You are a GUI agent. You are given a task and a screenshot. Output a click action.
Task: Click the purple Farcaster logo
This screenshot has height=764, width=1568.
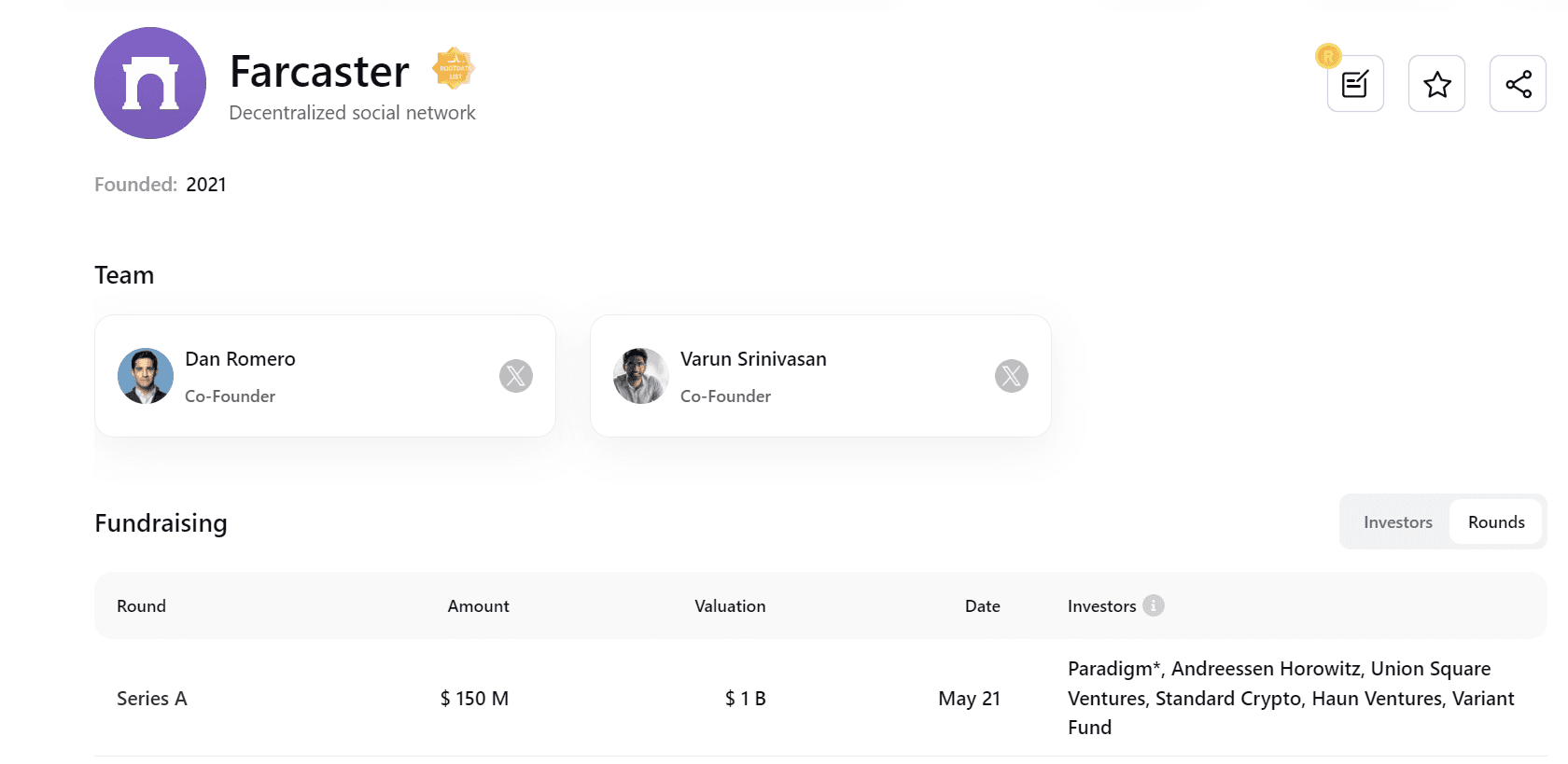pos(150,83)
